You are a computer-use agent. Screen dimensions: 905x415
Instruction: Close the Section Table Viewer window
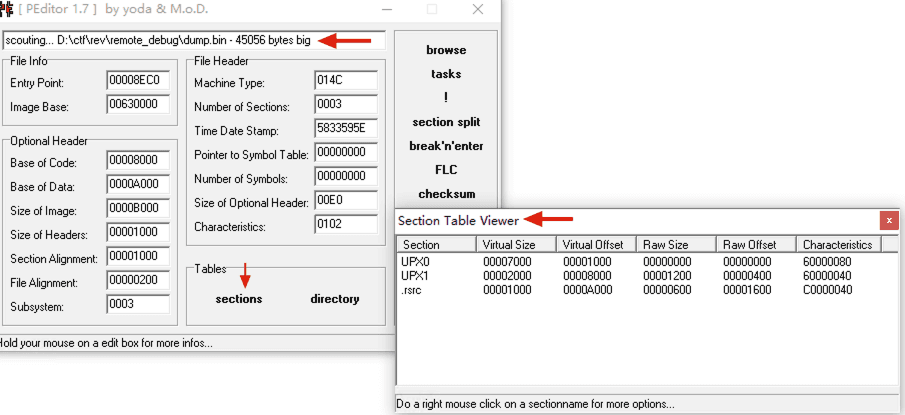889,220
